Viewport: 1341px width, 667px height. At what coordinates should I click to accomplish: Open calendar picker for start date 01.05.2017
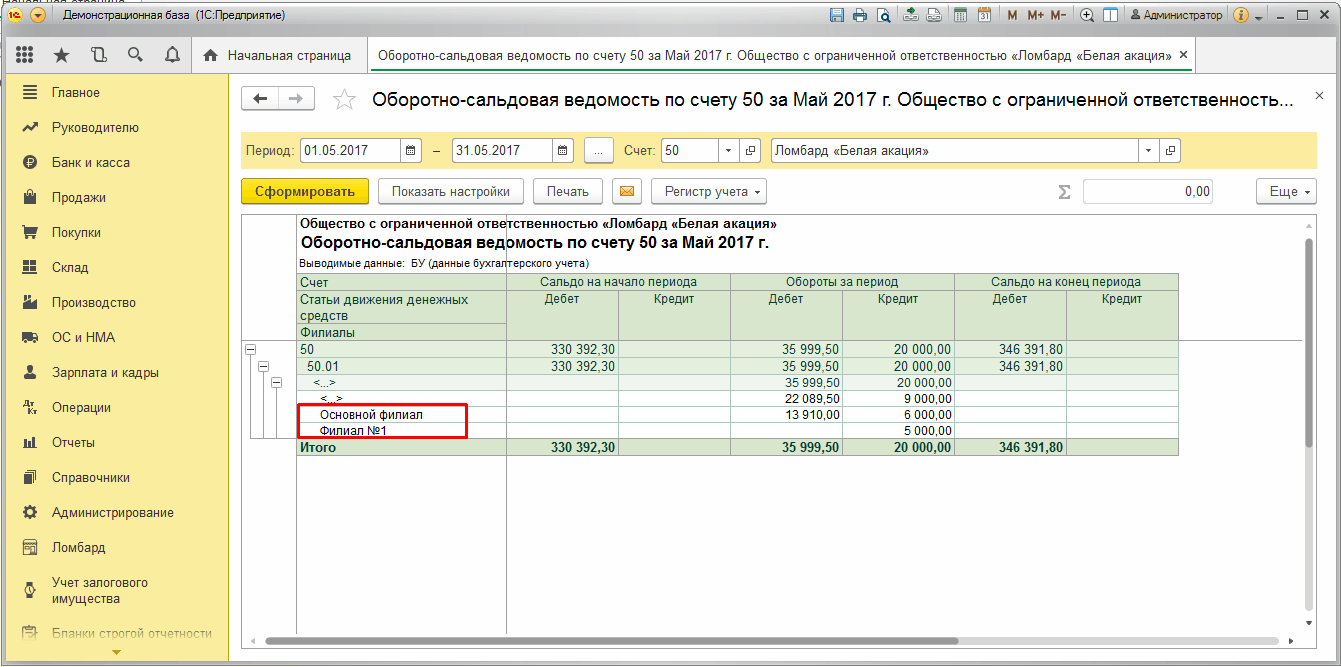click(x=411, y=151)
